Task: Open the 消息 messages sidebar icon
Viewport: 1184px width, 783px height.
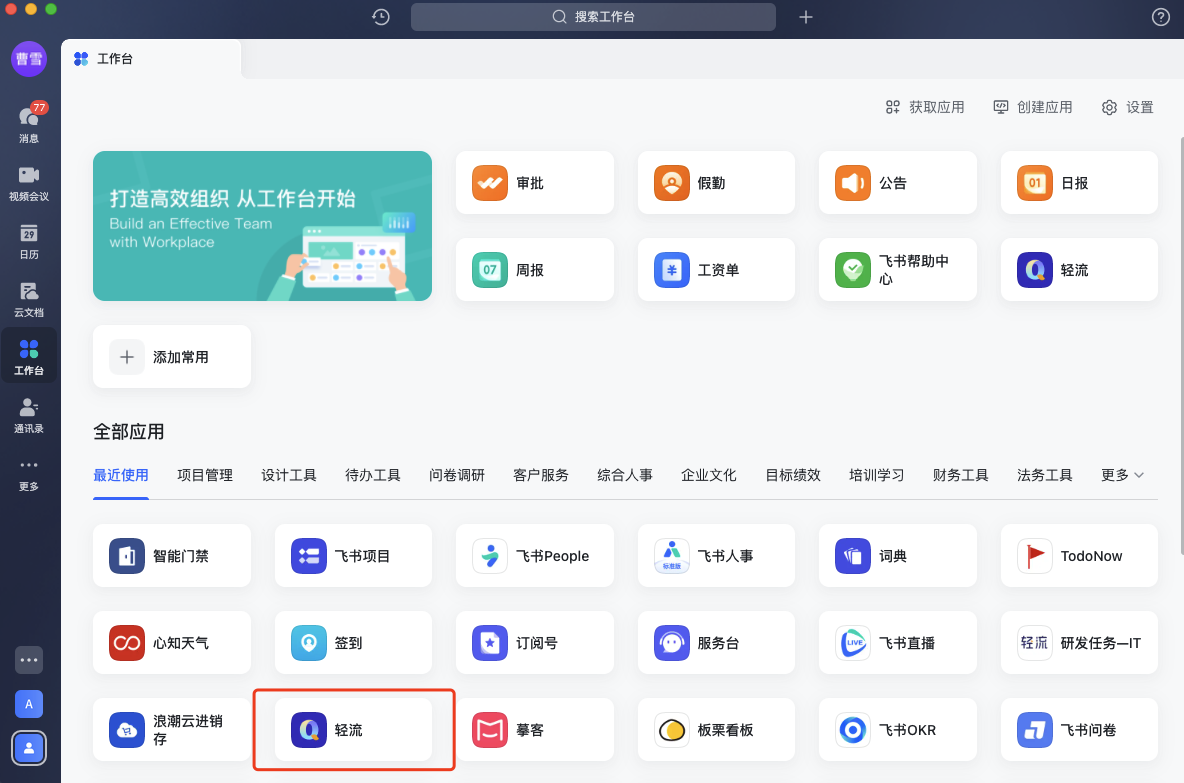Action: coord(29,124)
